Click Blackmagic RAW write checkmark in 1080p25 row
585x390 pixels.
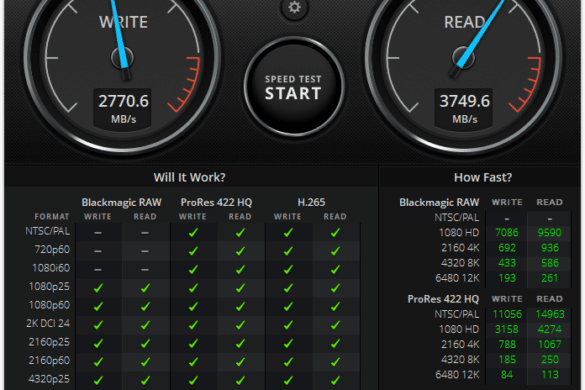tap(98, 288)
